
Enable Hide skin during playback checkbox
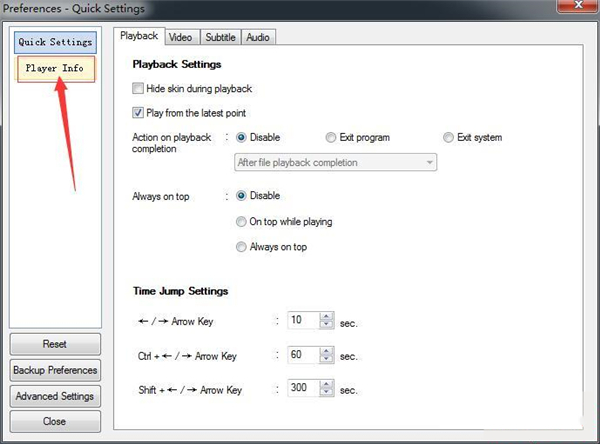click(139, 89)
